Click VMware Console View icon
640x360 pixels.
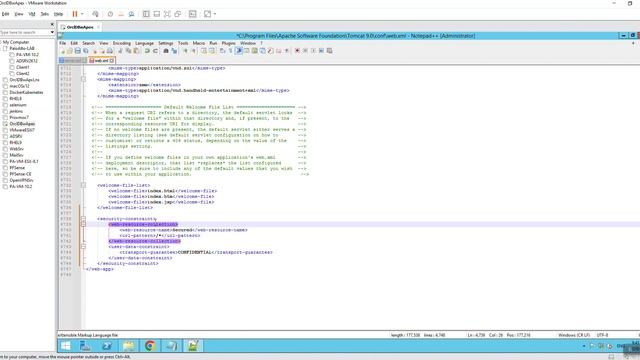(x=193, y=14)
